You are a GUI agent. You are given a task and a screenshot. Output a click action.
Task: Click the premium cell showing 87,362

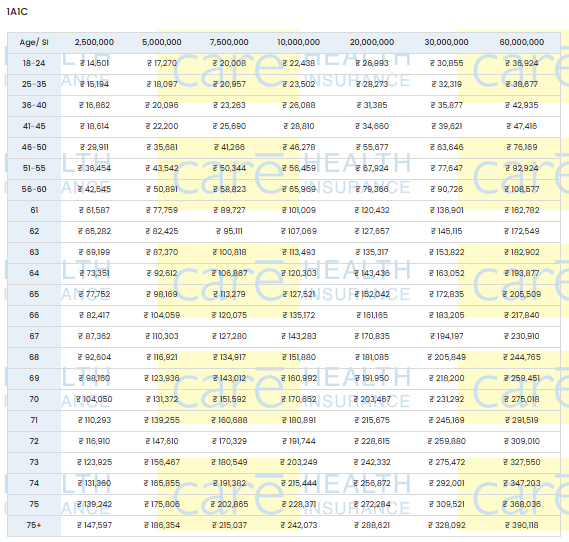point(94,336)
